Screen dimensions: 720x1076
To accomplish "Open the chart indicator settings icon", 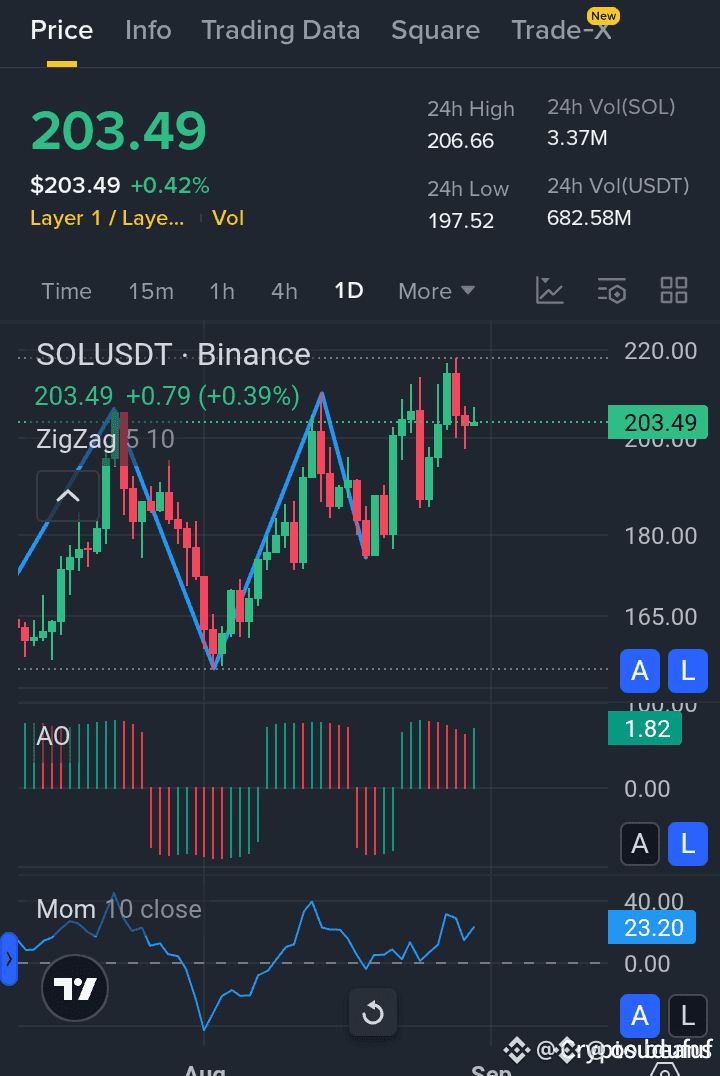I will point(612,291).
